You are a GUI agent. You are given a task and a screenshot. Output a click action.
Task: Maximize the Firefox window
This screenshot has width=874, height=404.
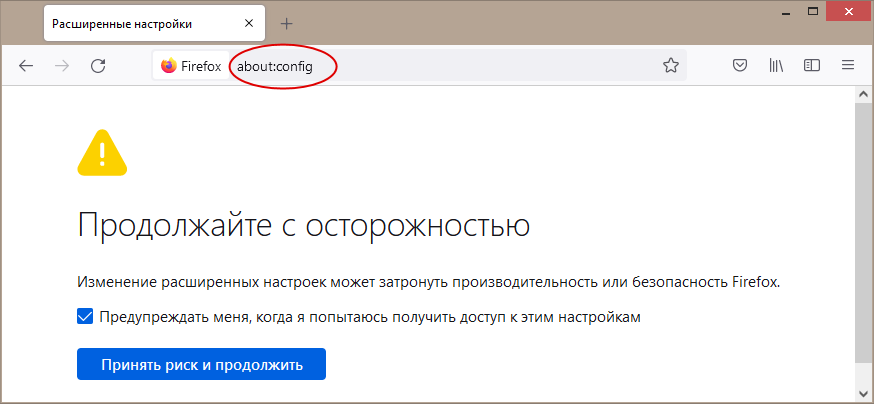[x=812, y=10]
